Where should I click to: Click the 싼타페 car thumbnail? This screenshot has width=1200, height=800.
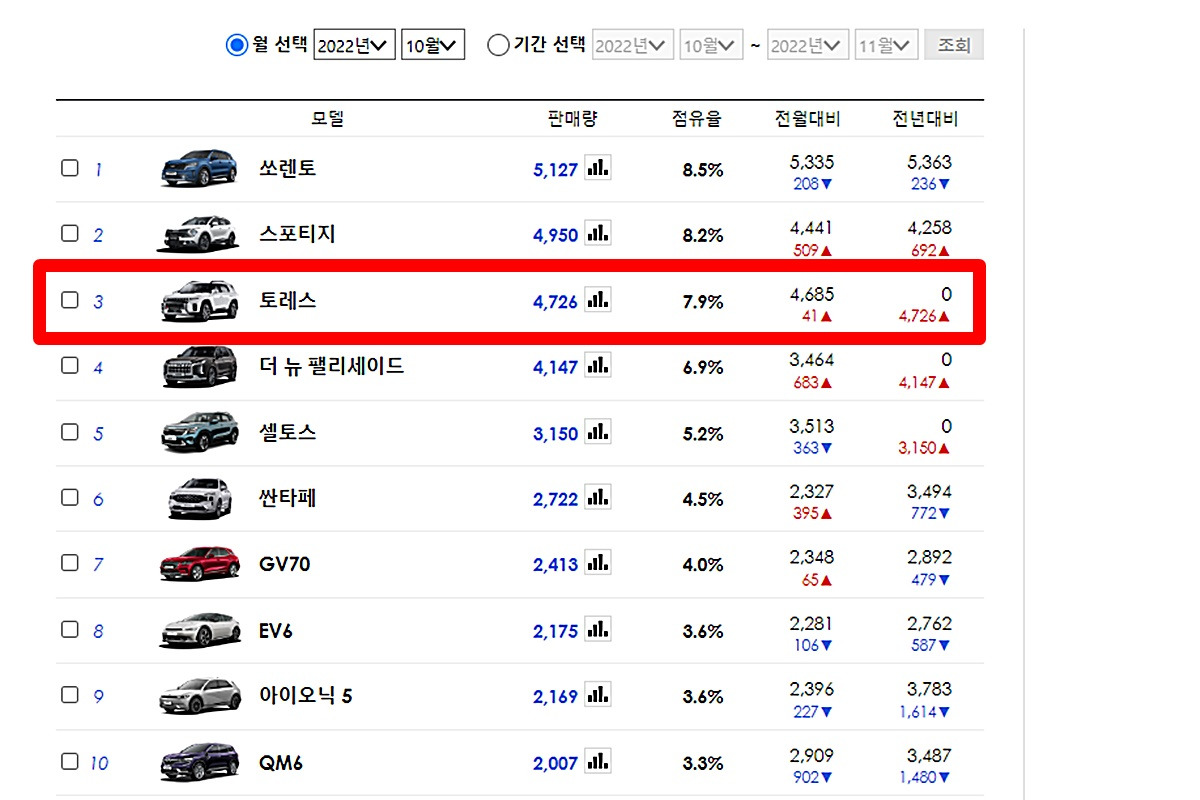tap(199, 499)
